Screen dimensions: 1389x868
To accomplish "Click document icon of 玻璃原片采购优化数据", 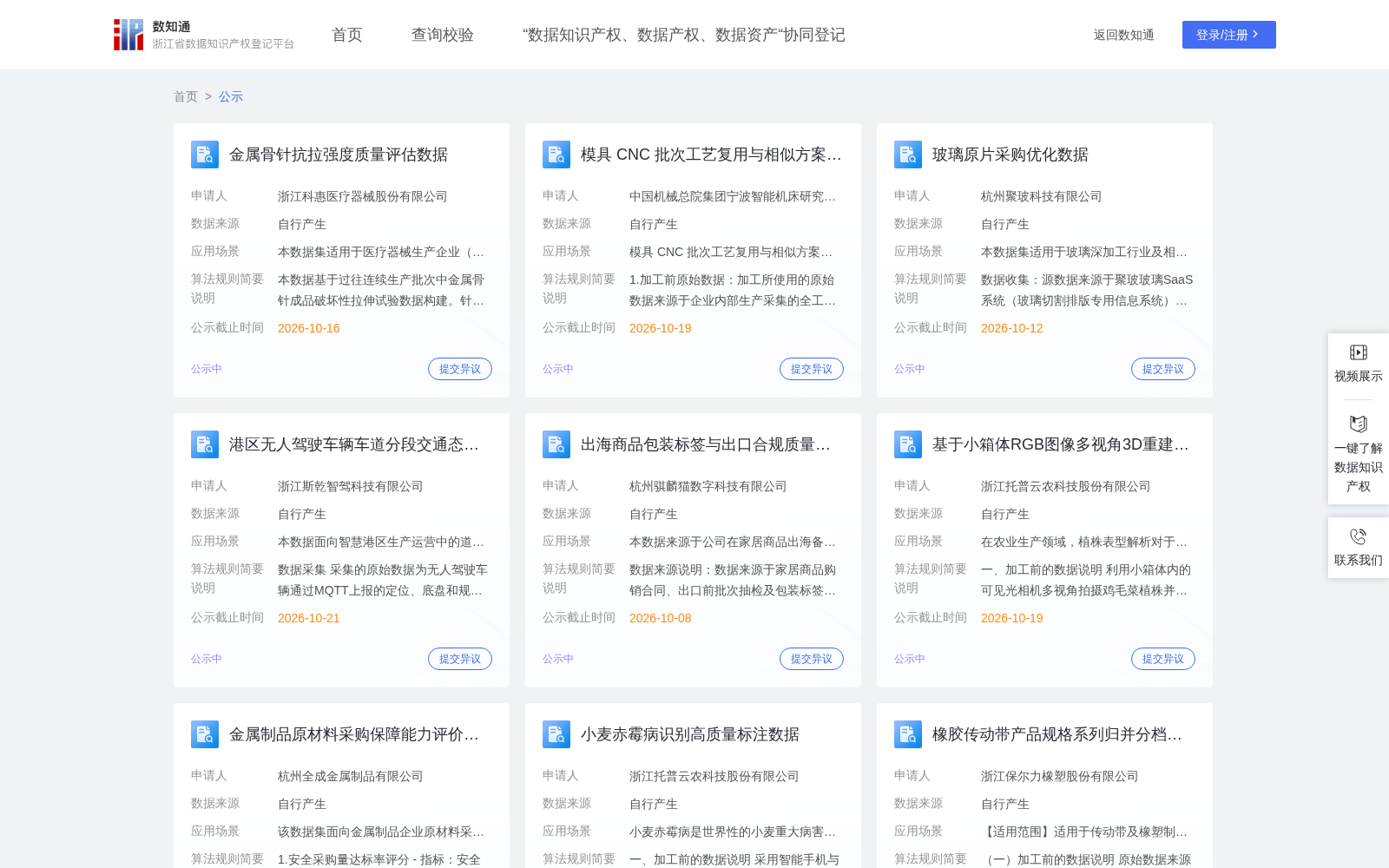I will click(x=908, y=155).
